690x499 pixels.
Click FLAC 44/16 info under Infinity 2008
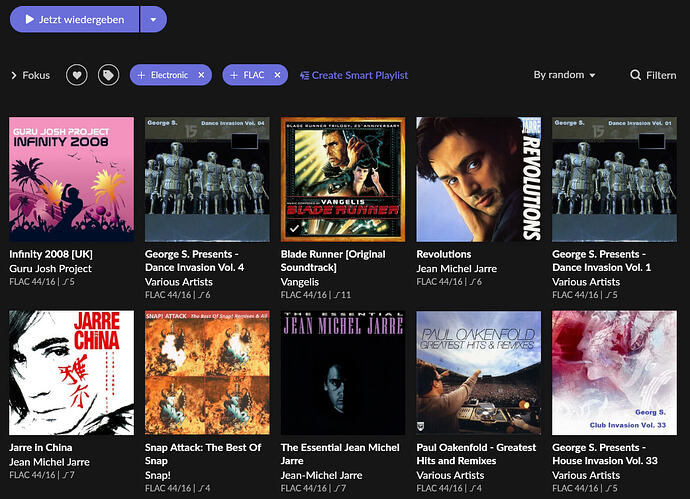[x=42, y=282]
